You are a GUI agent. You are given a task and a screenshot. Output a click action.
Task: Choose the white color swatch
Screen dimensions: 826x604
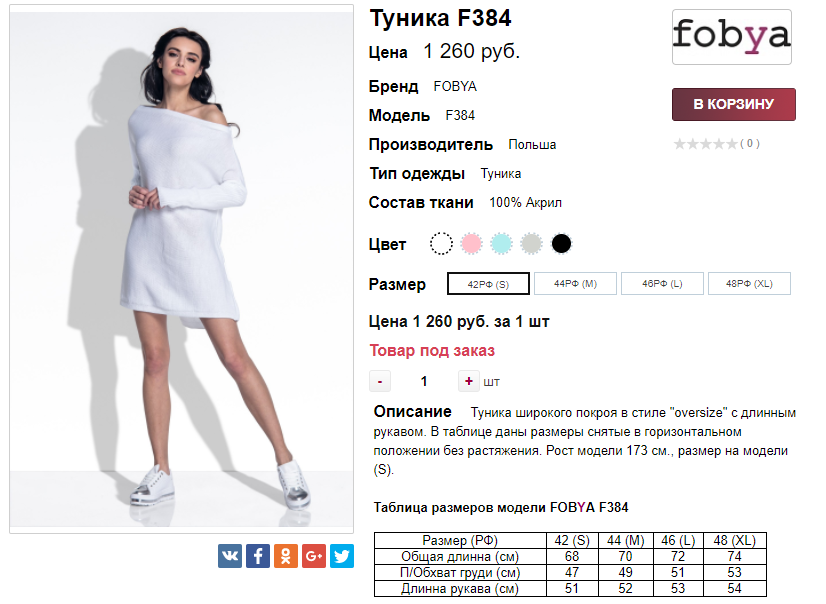441,244
